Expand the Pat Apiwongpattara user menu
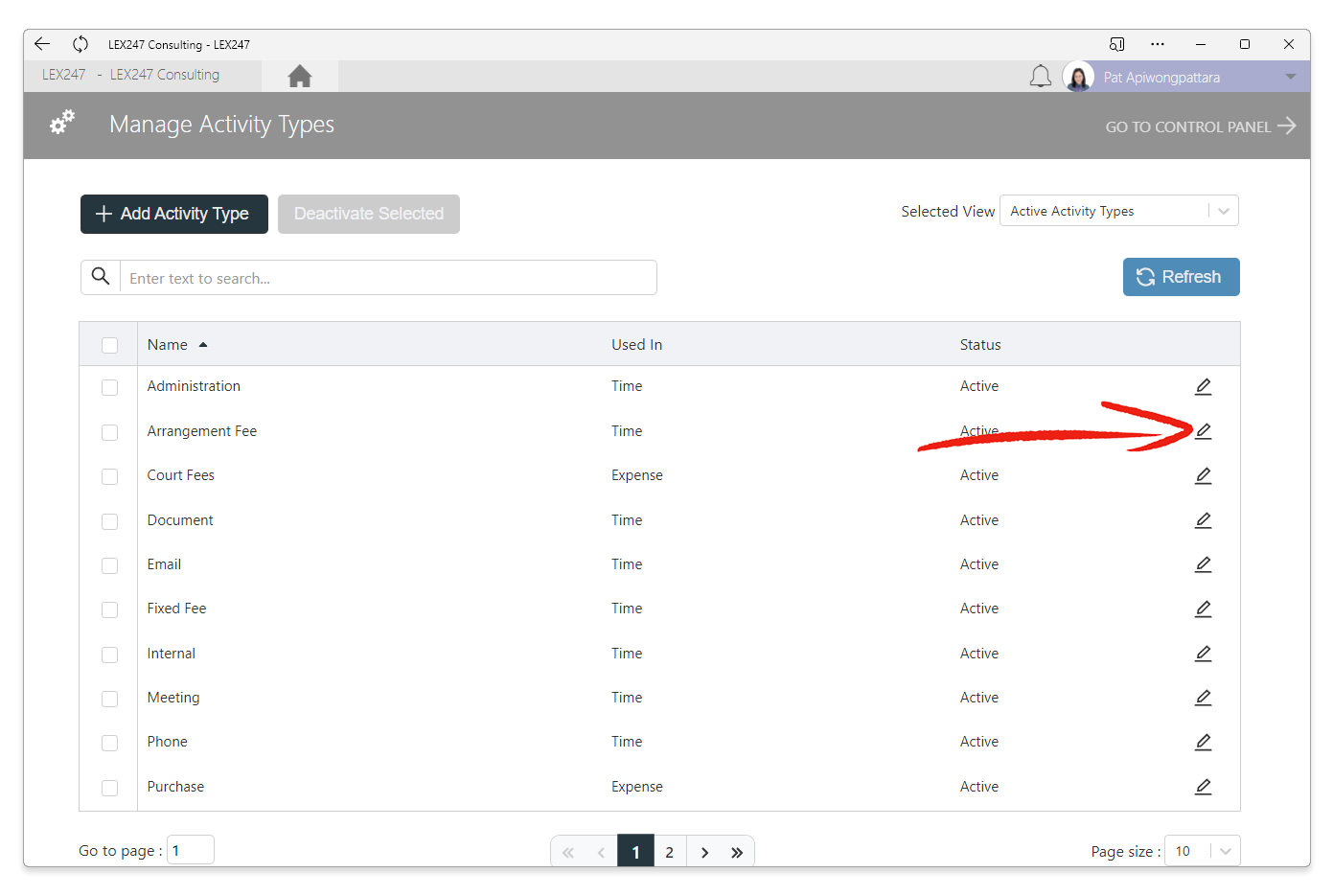The width and height of the screenshot is (1333, 896). [x=1291, y=77]
